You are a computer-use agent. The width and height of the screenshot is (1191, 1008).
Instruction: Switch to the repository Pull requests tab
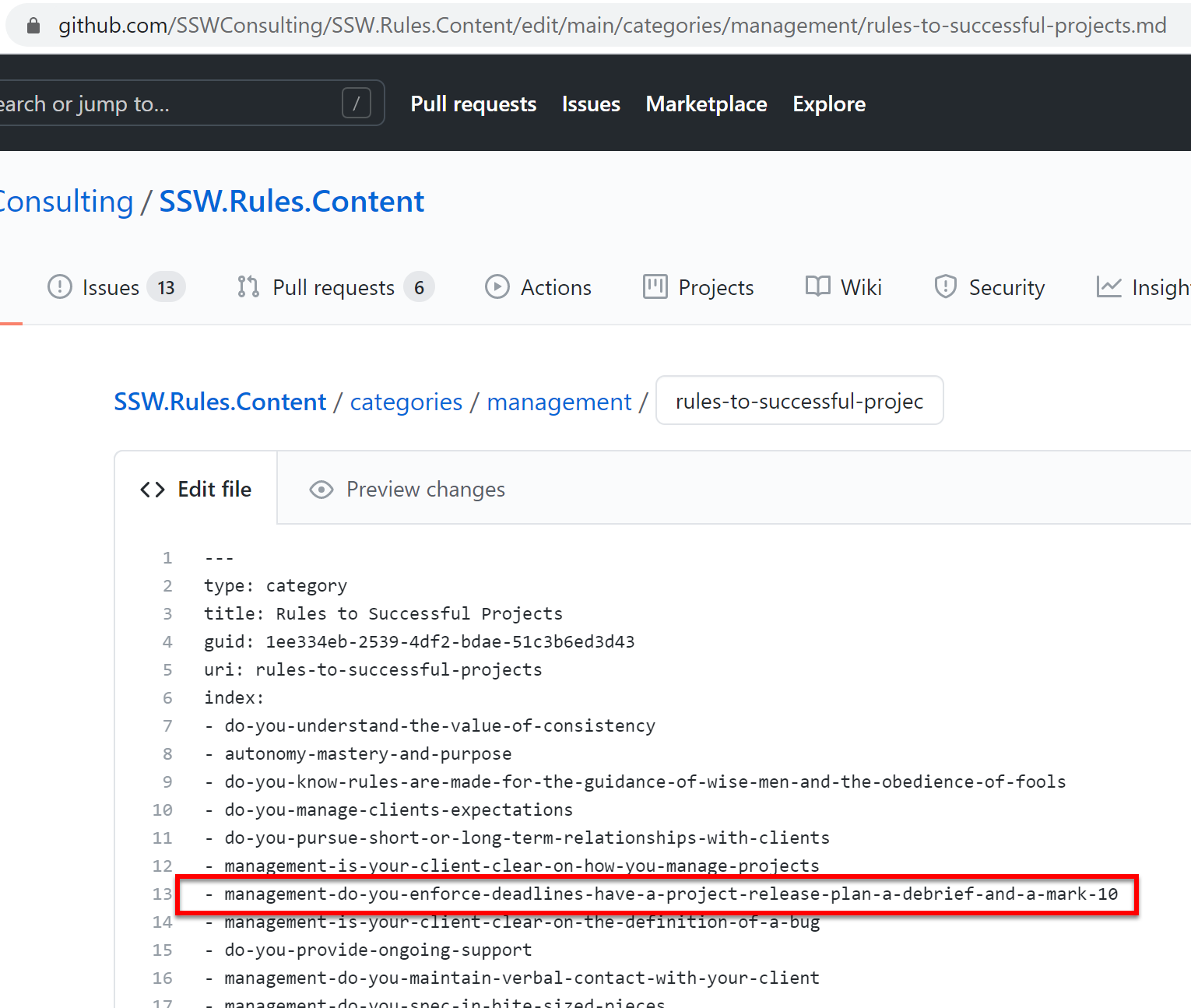click(x=336, y=287)
